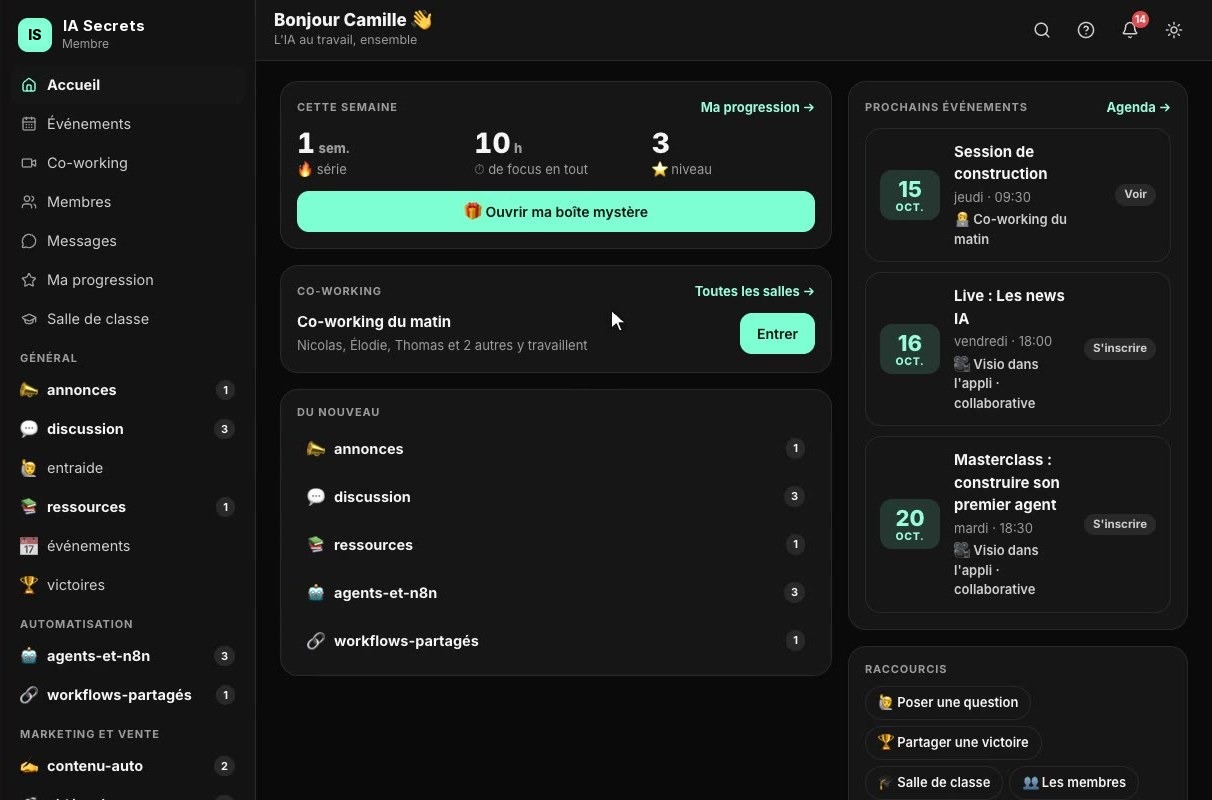
Task: Follow the Toutes les salles link
Action: (x=754, y=291)
